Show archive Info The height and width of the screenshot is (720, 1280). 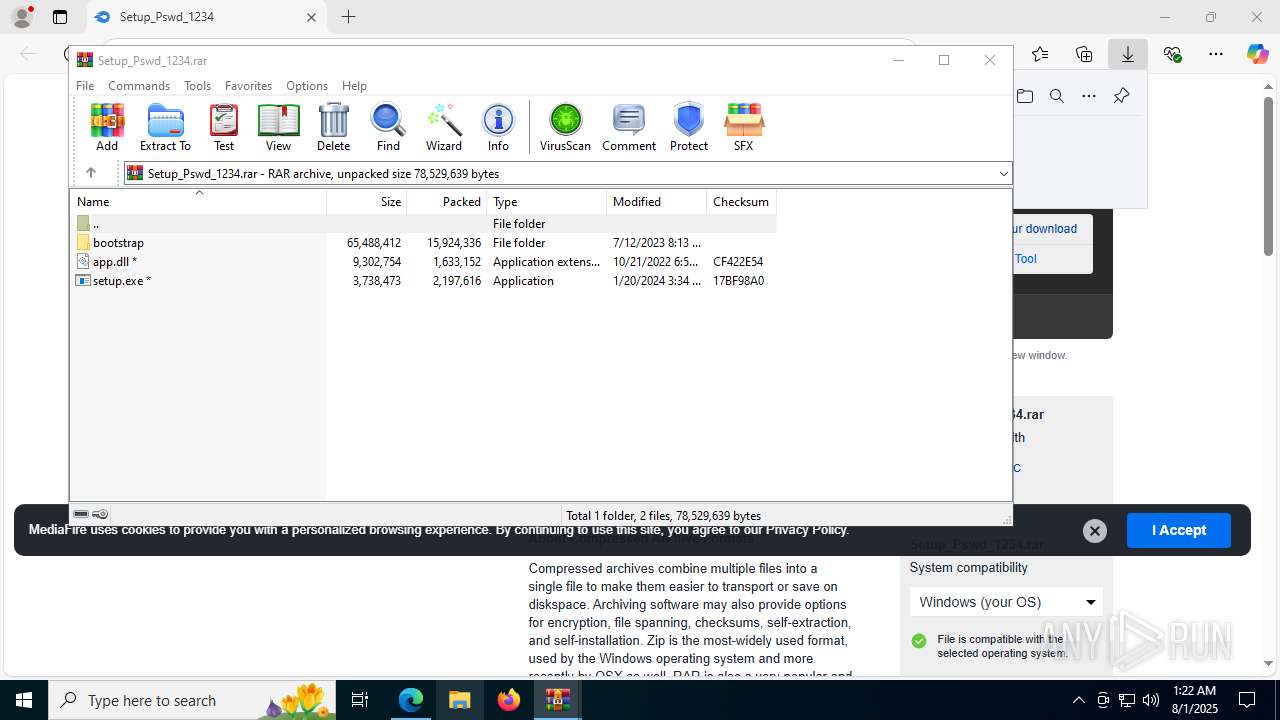click(498, 127)
